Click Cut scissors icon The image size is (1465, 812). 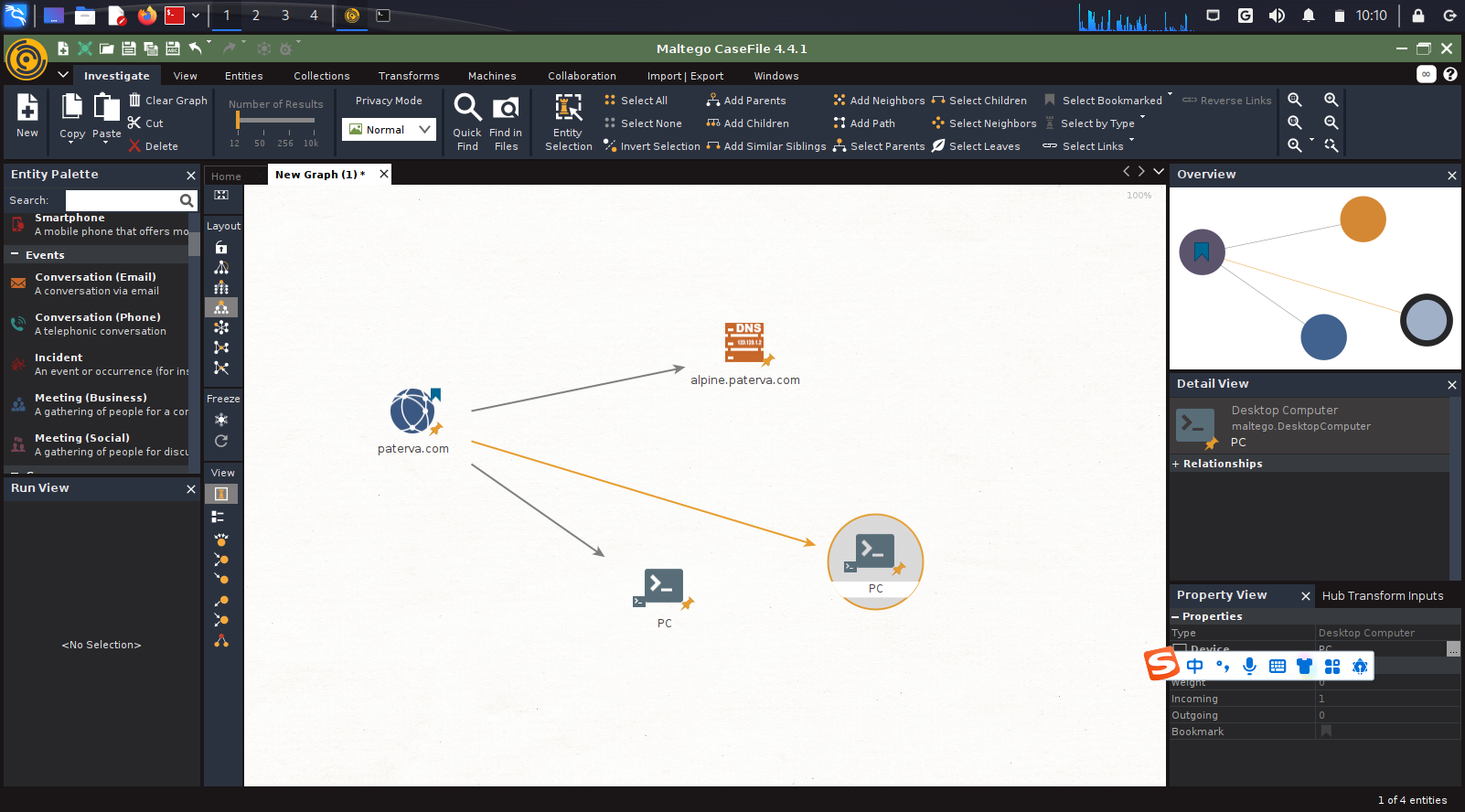click(x=134, y=123)
